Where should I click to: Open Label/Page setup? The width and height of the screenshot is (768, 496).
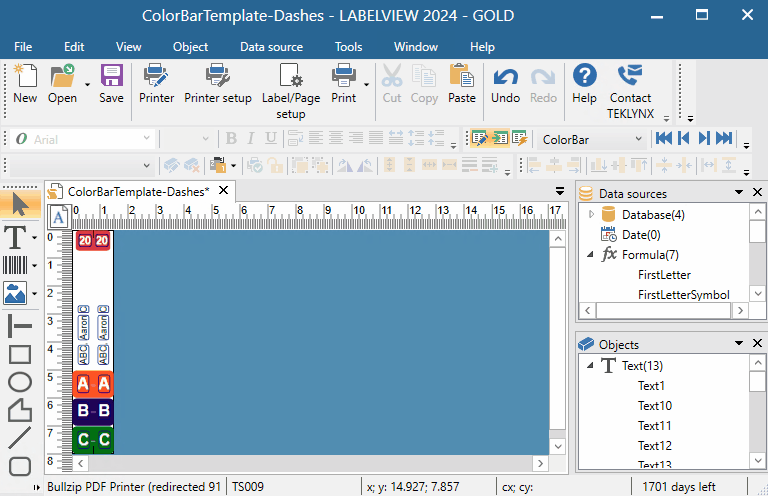coord(291,92)
